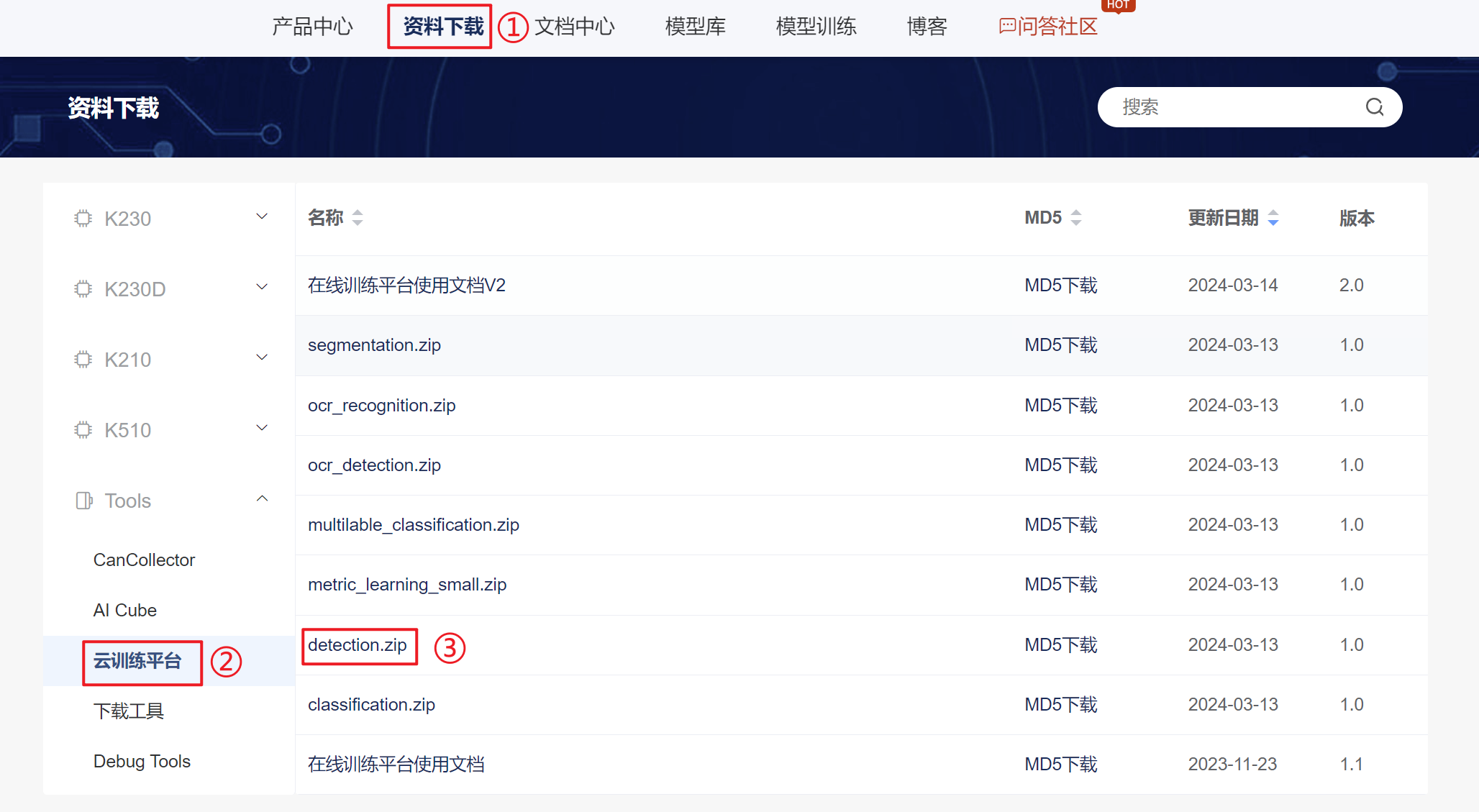Click MD5下载 for detection.zip
Viewport: 1479px width, 812px height.
(1061, 644)
